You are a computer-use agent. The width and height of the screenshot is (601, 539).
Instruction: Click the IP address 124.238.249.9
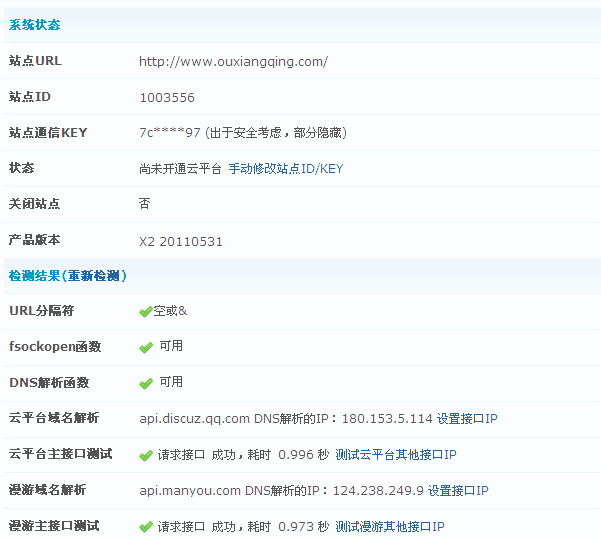[378, 491]
